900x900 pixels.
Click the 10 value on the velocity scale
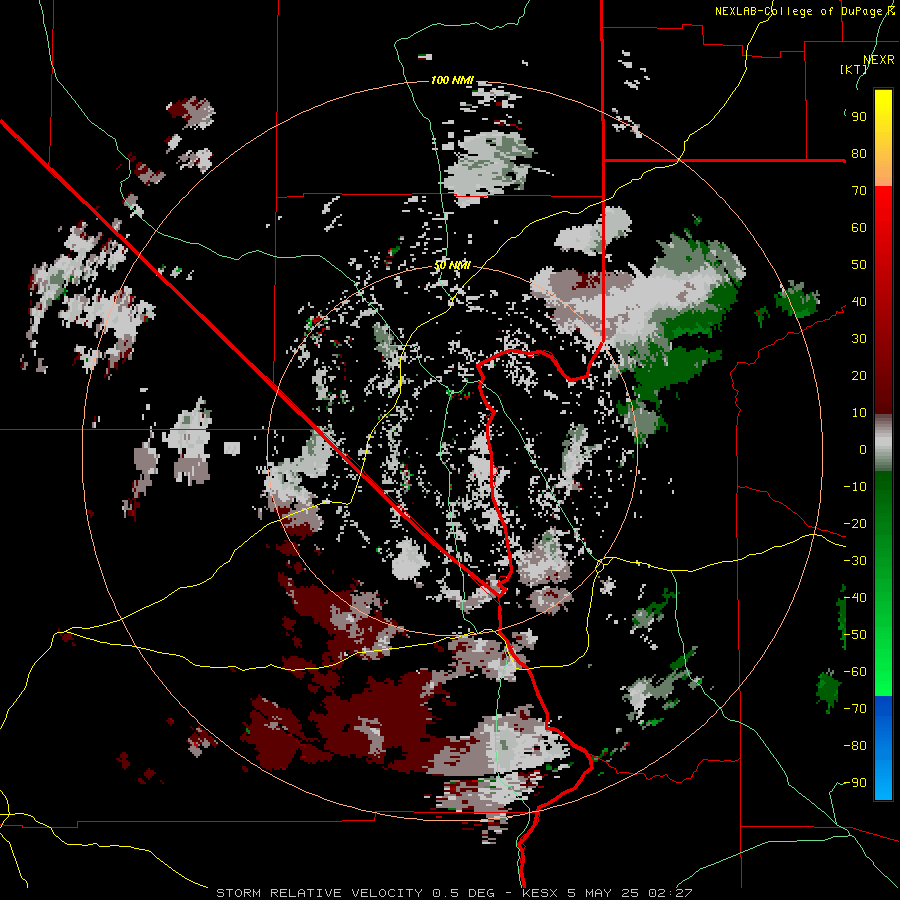(x=859, y=413)
